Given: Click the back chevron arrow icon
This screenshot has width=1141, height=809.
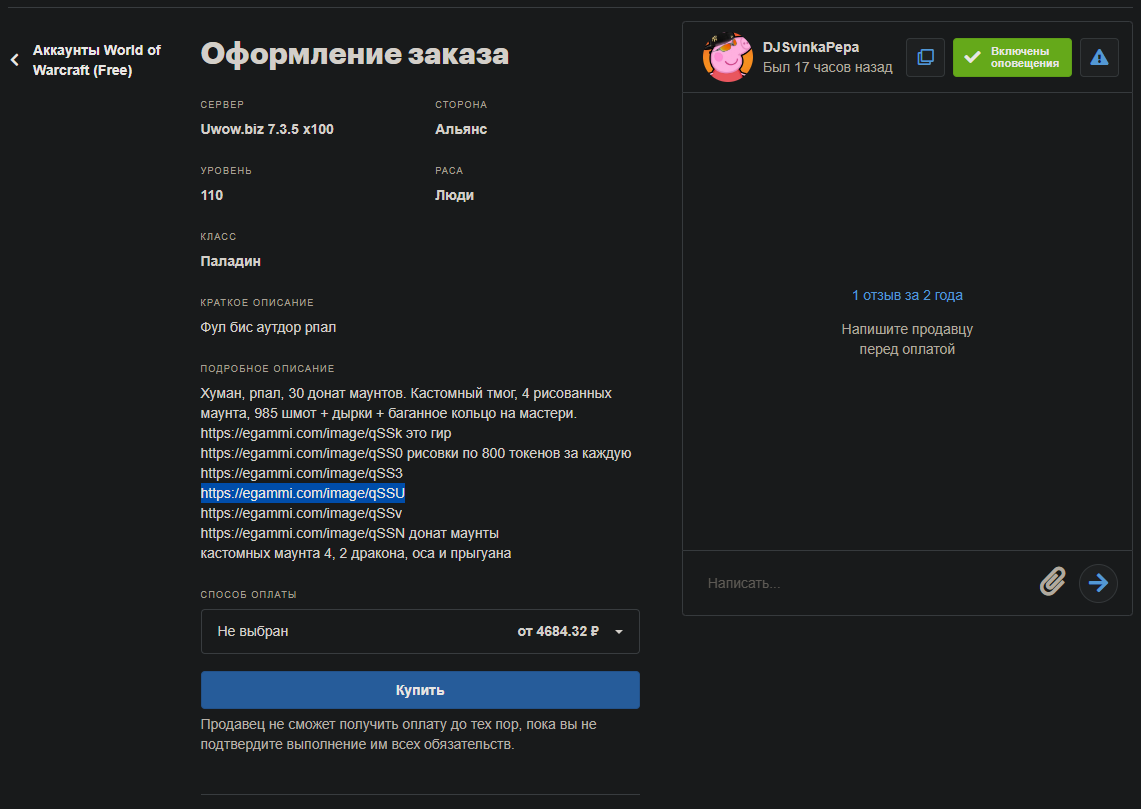Looking at the screenshot, I should click(x=15, y=60).
